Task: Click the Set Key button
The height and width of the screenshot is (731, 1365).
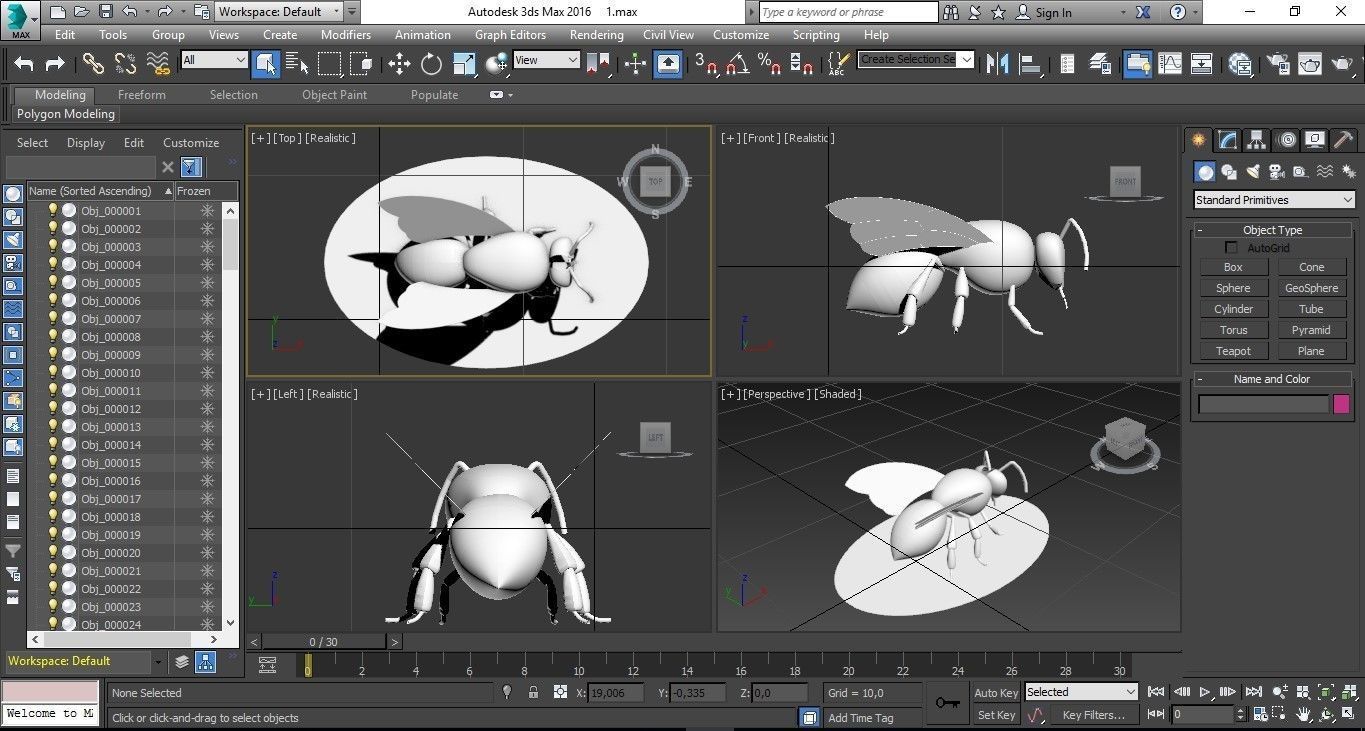Action: click(996, 715)
